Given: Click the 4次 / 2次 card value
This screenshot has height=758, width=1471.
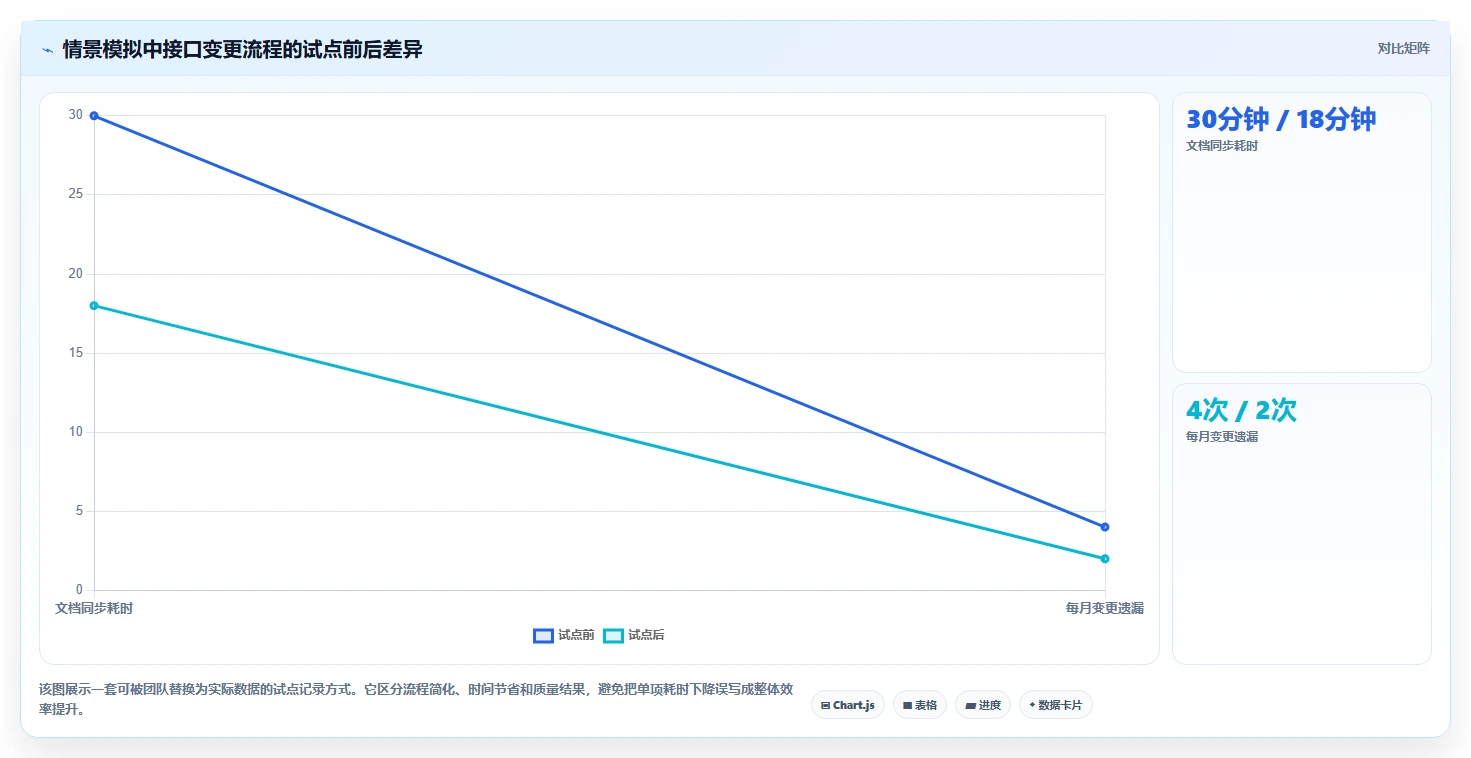Looking at the screenshot, I should (1241, 410).
